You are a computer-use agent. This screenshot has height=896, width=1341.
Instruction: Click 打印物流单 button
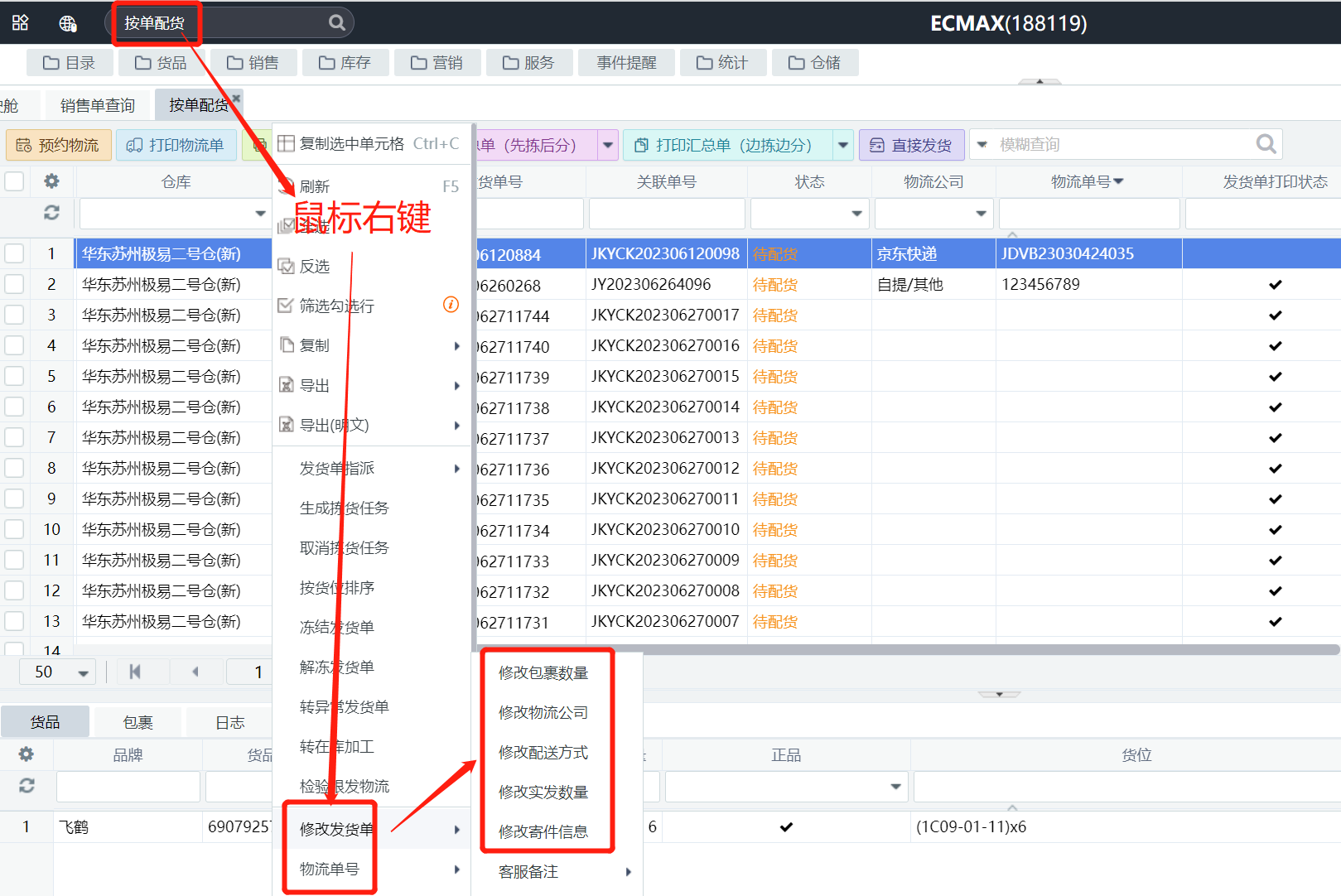[176, 145]
